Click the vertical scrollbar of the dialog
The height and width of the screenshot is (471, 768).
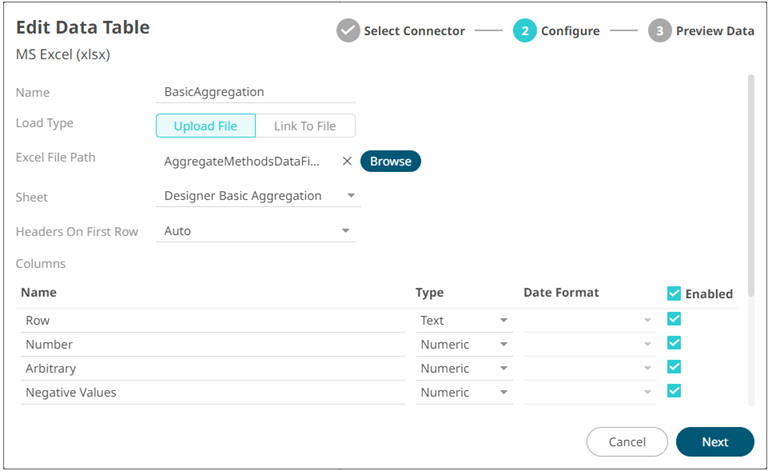pos(751,180)
